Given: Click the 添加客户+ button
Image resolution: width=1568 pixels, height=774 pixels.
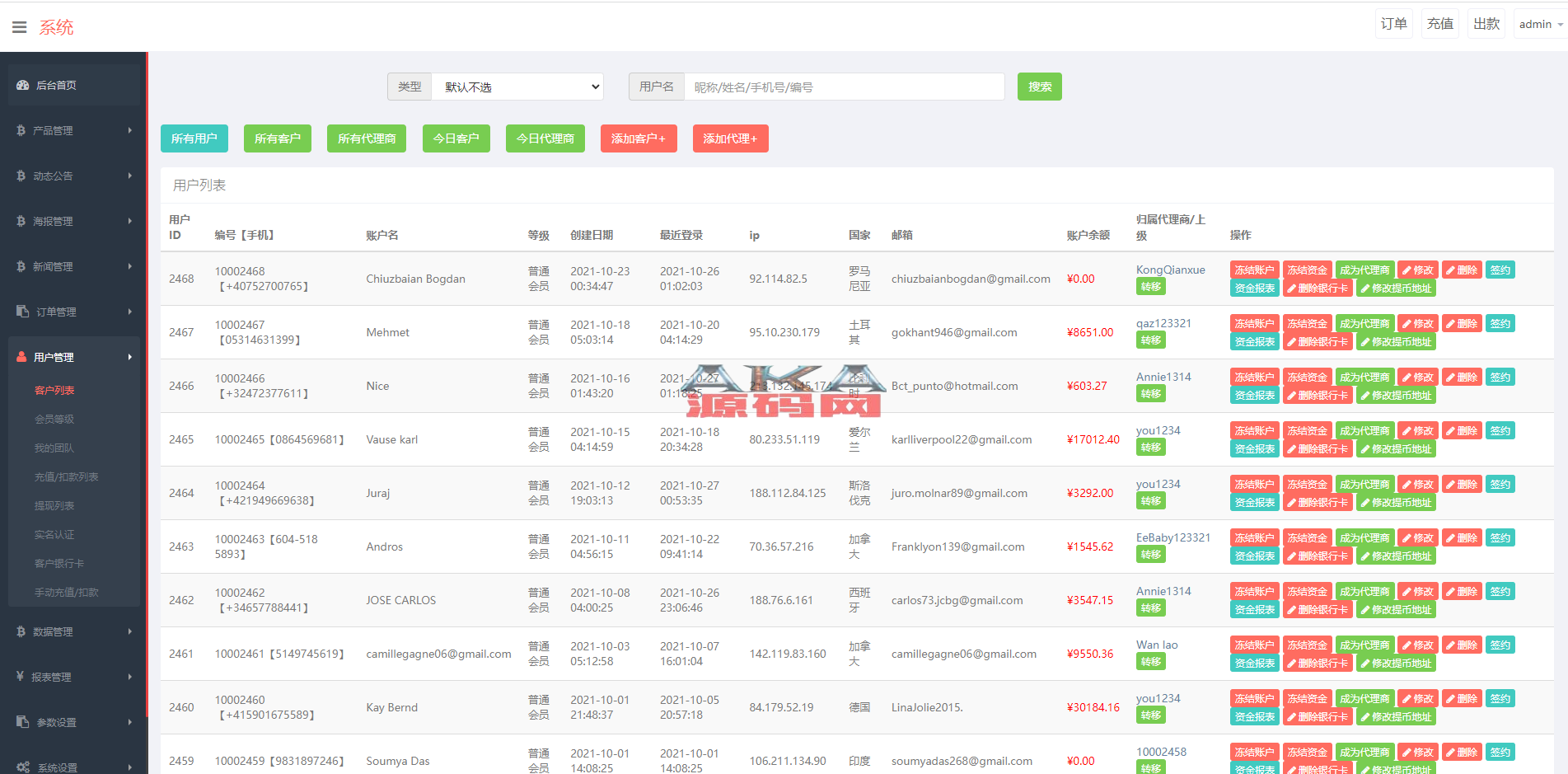Looking at the screenshot, I should (638, 138).
